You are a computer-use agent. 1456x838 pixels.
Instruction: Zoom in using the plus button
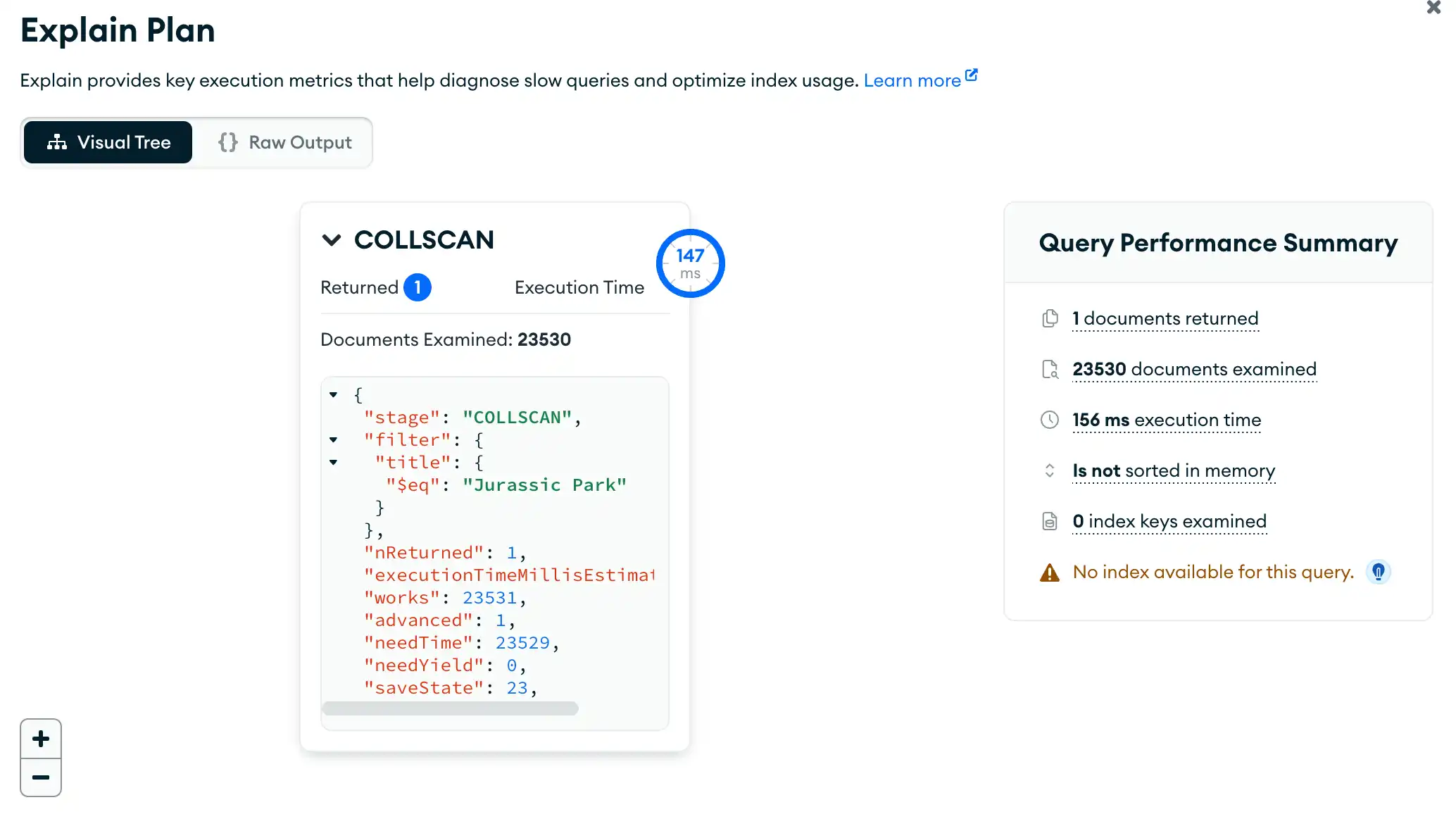(x=41, y=738)
